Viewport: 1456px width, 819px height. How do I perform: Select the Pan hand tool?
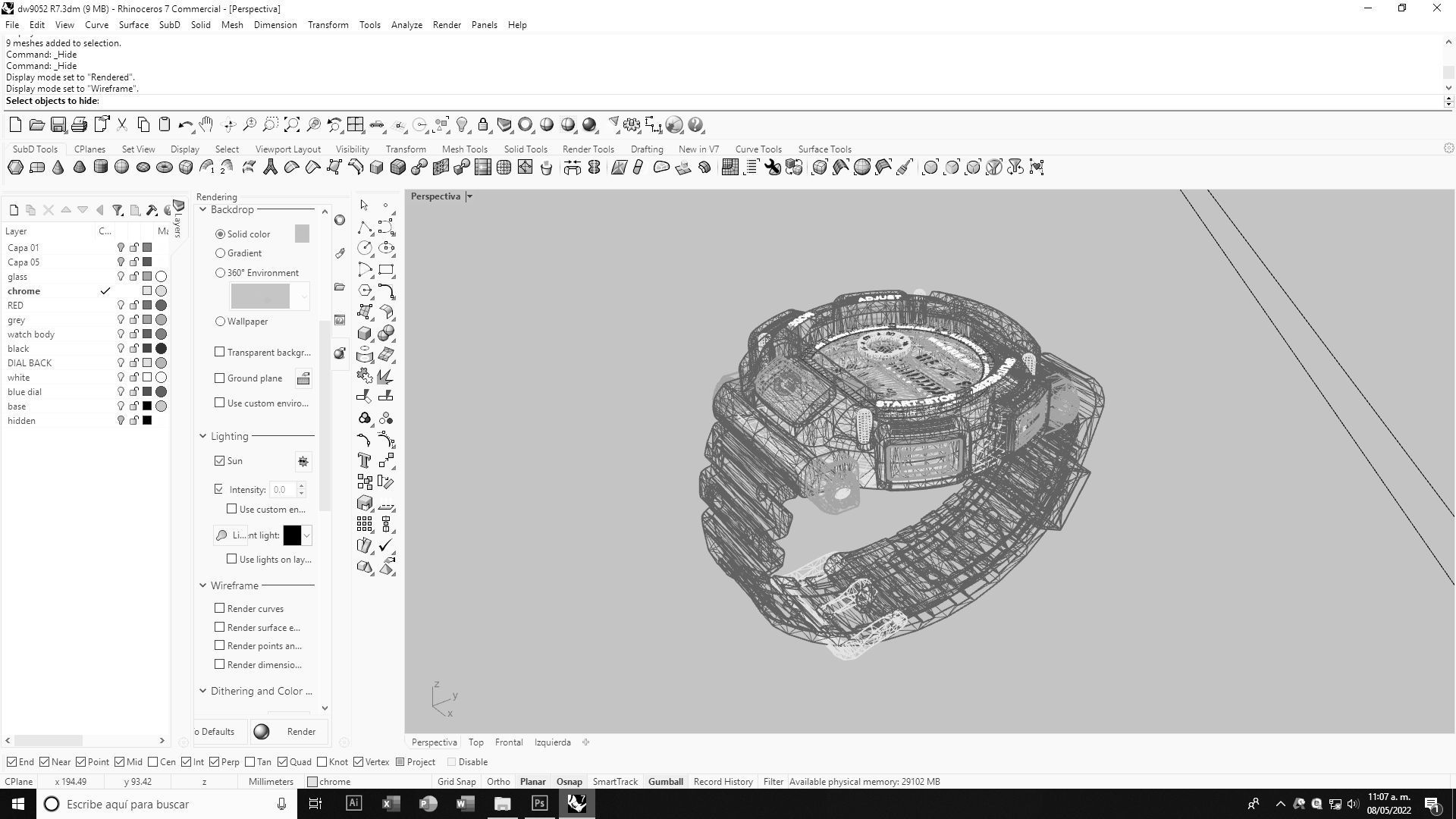206,125
